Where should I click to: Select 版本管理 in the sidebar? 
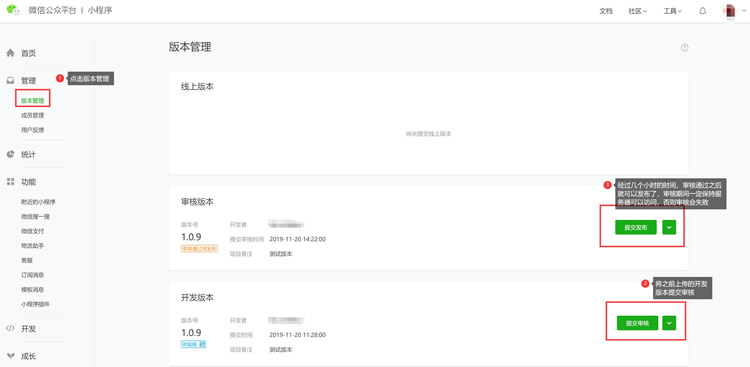pyautogui.click(x=33, y=101)
